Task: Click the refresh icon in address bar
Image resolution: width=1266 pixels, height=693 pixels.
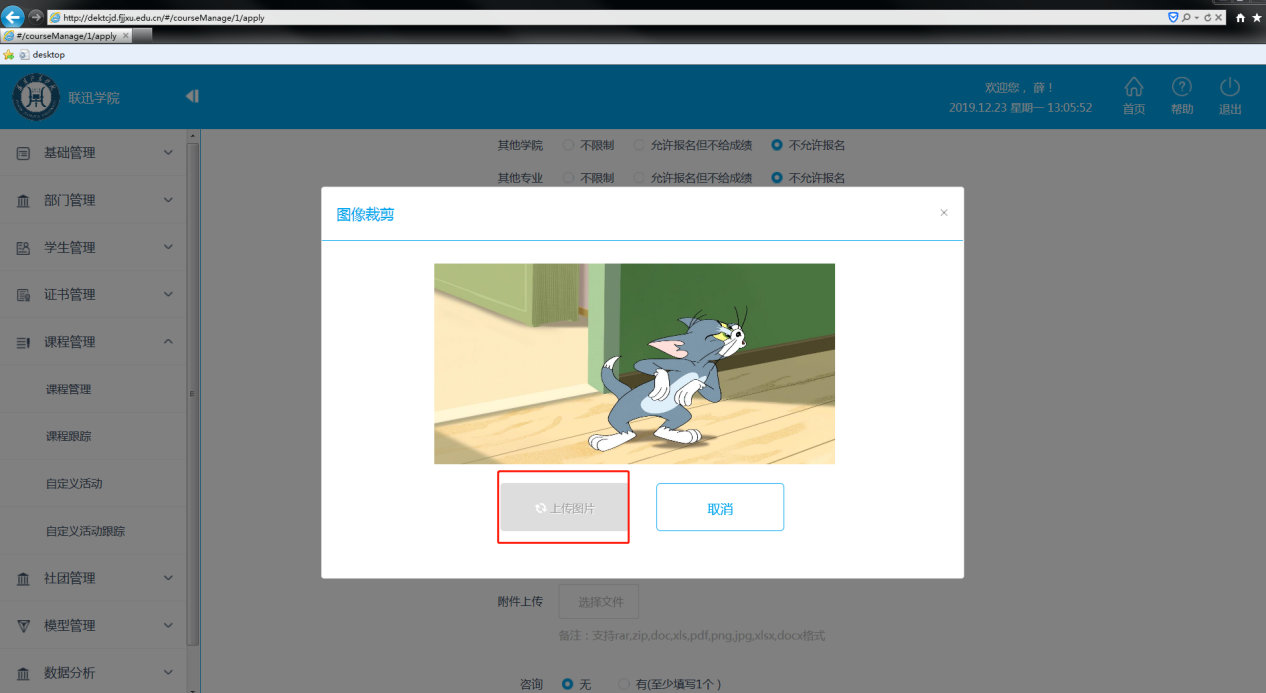Action: pyautogui.click(x=1208, y=18)
